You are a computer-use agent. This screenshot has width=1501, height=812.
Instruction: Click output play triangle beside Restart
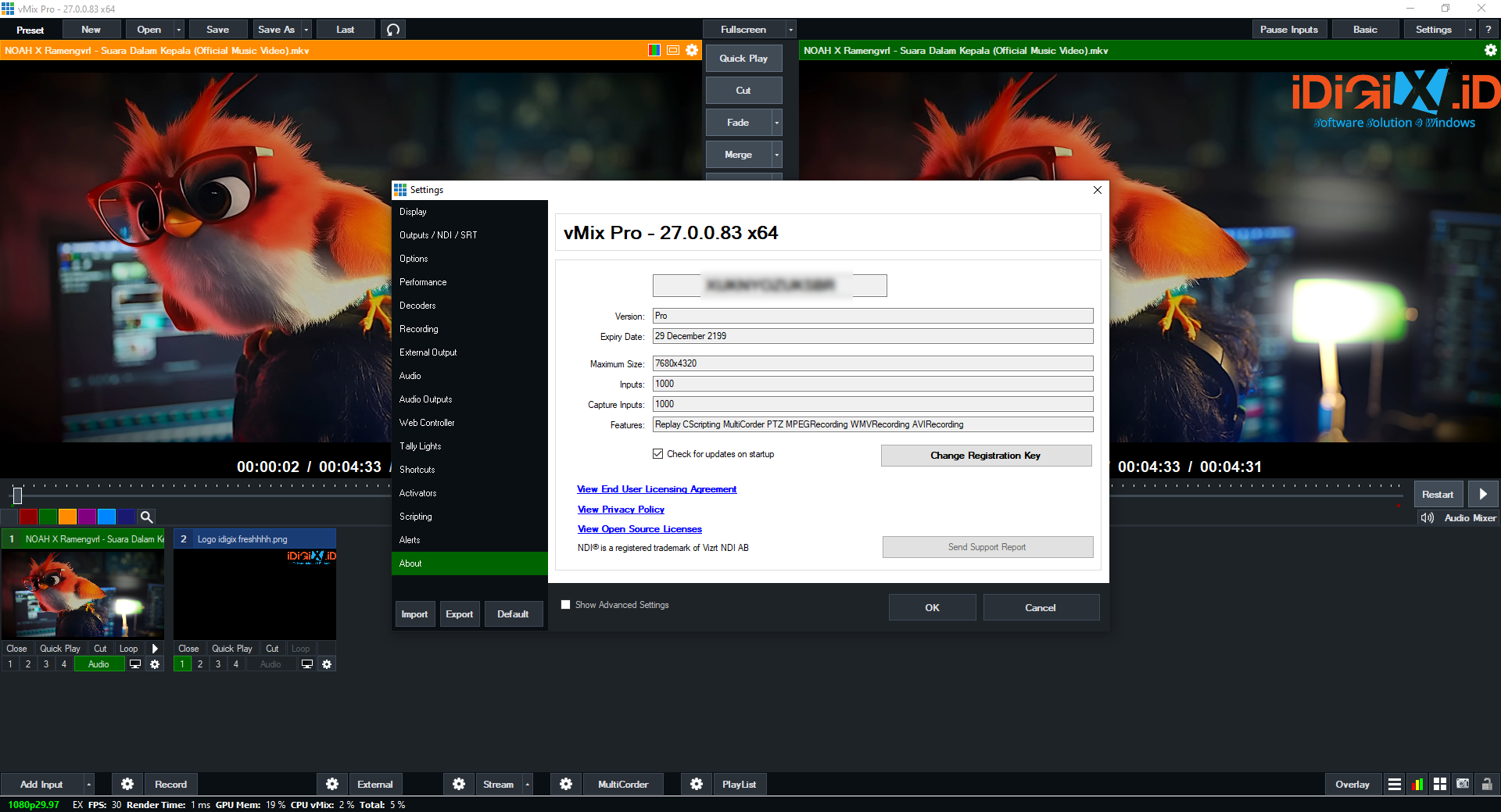pyautogui.click(x=1483, y=494)
